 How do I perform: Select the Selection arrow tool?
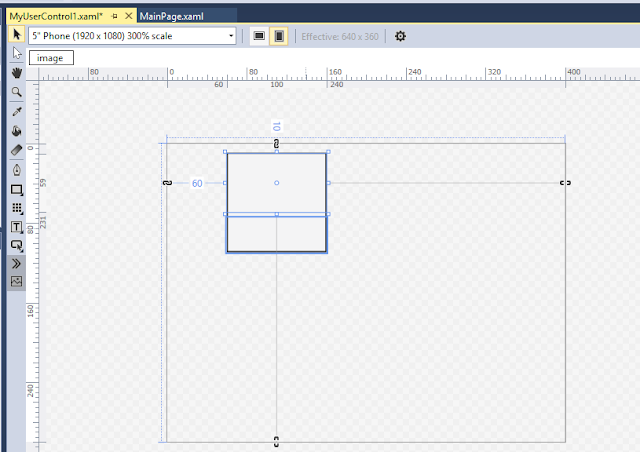tap(17, 34)
